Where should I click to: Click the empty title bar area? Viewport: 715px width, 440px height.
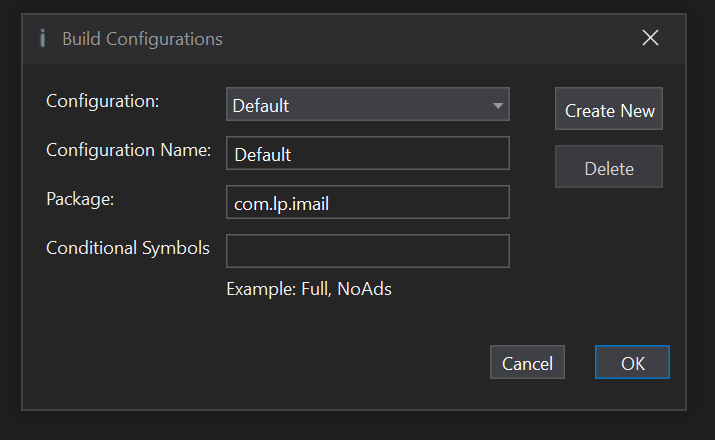tap(420, 39)
